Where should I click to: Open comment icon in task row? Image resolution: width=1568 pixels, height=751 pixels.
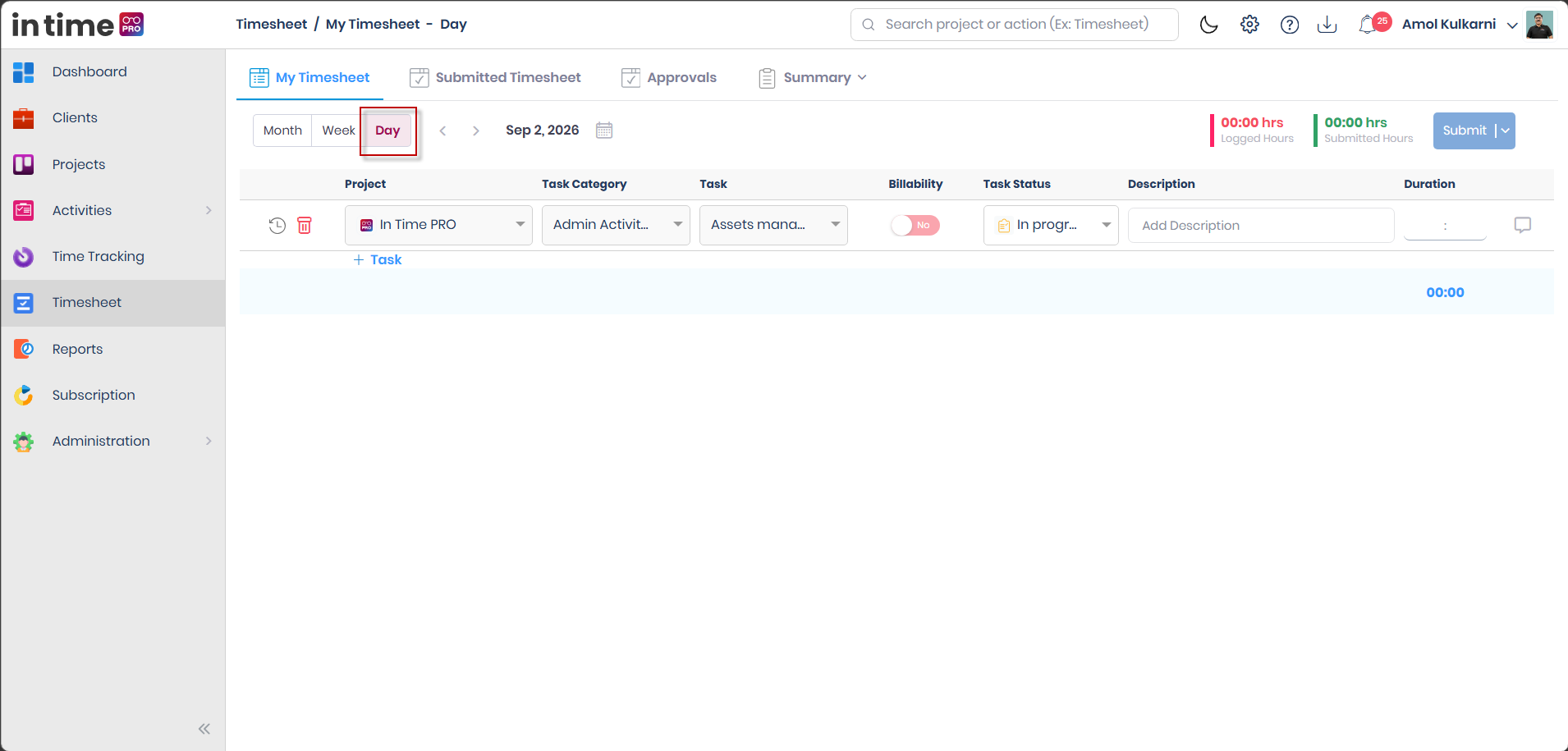(1523, 225)
